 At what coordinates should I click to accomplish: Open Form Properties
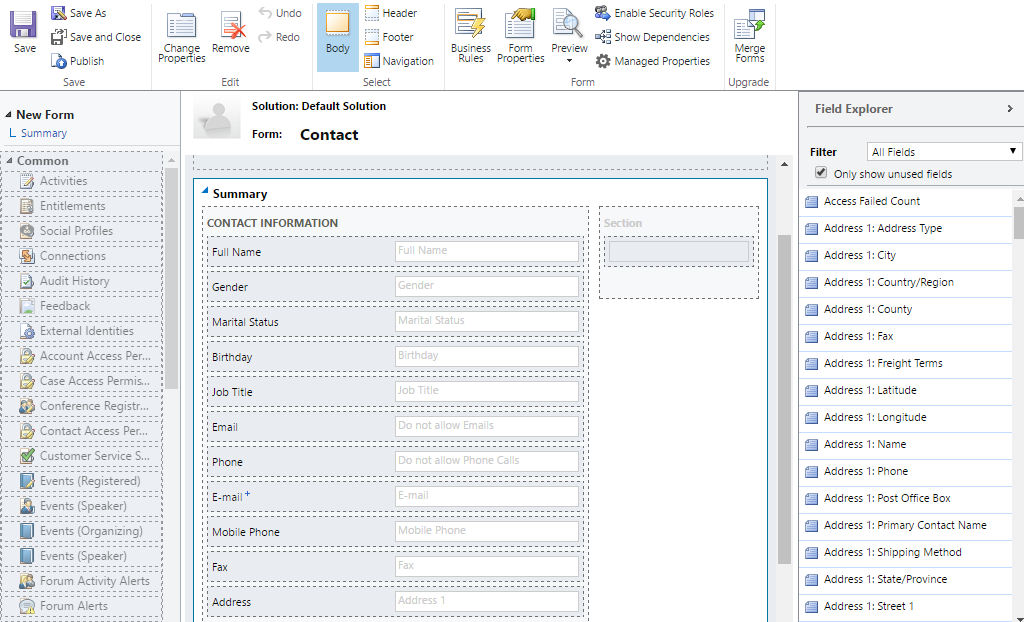520,37
